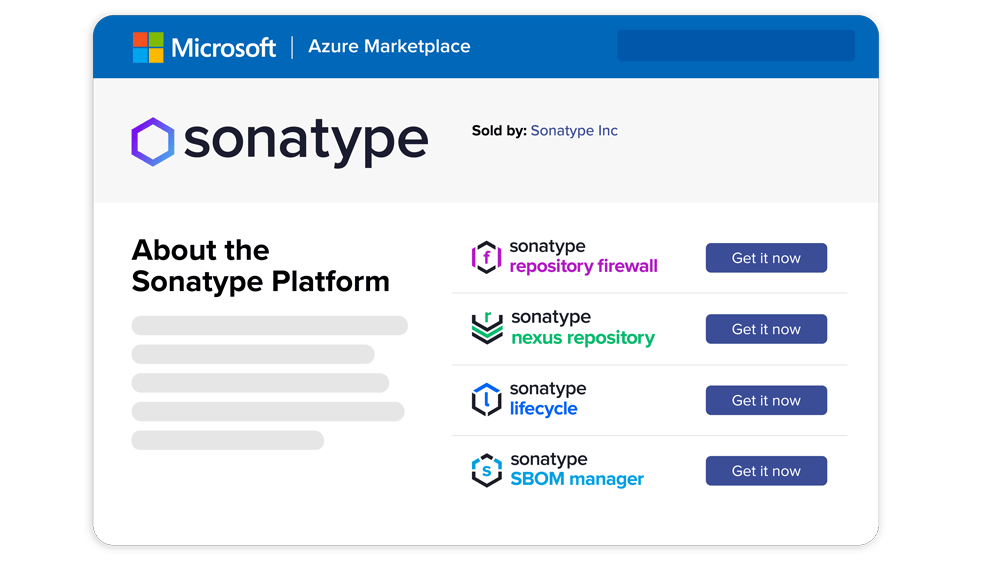This screenshot has width=1000, height=563.
Task: Click the search box in header
Action: coord(736,46)
